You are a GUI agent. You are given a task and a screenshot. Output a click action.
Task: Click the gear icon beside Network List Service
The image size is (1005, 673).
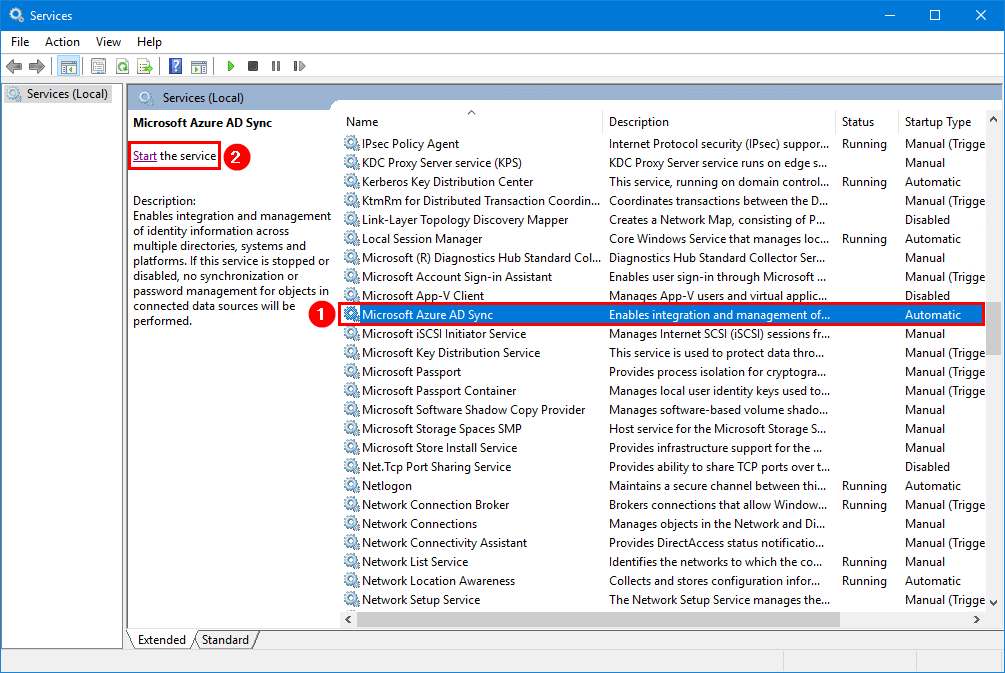coord(351,561)
